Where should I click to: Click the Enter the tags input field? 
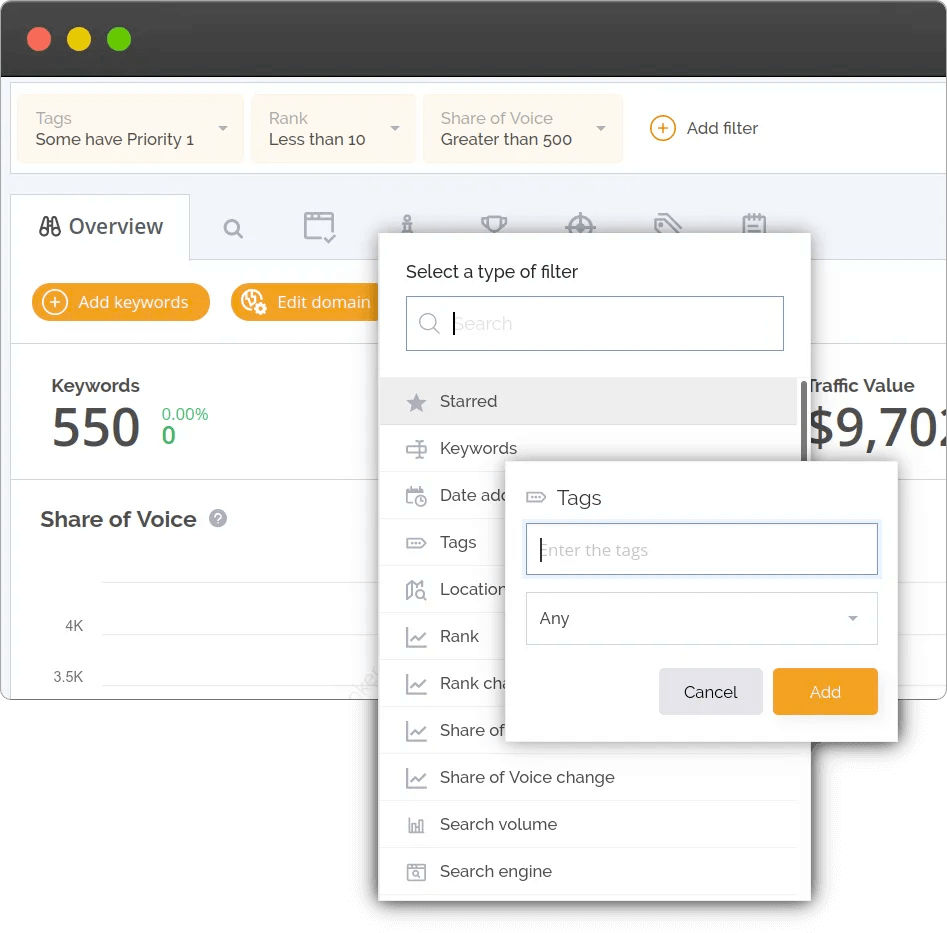pos(701,549)
